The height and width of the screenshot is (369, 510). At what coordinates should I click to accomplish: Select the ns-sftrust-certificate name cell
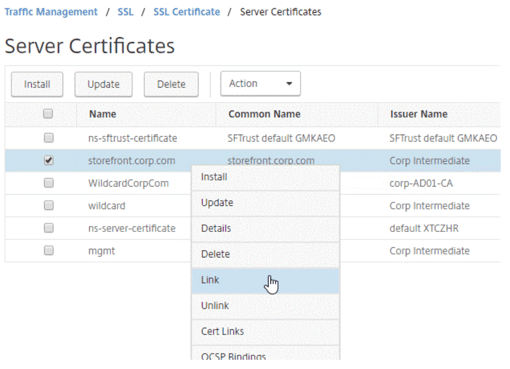pos(132,138)
